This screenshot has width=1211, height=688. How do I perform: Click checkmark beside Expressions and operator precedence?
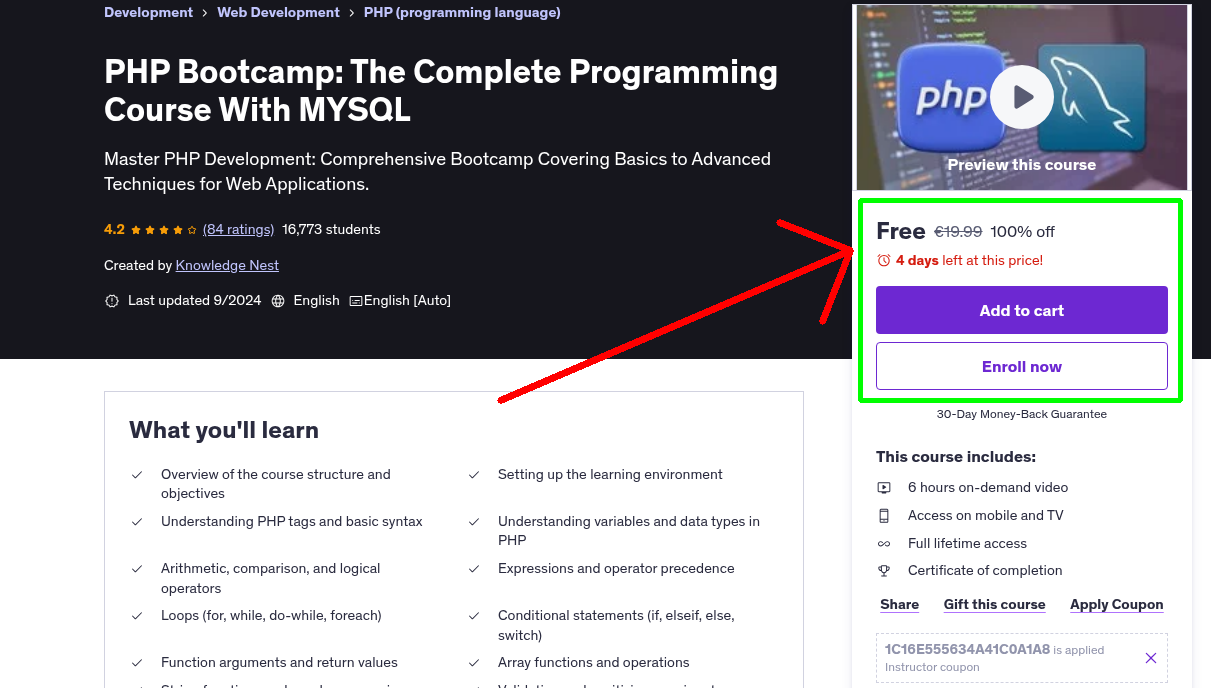(474, 569)
